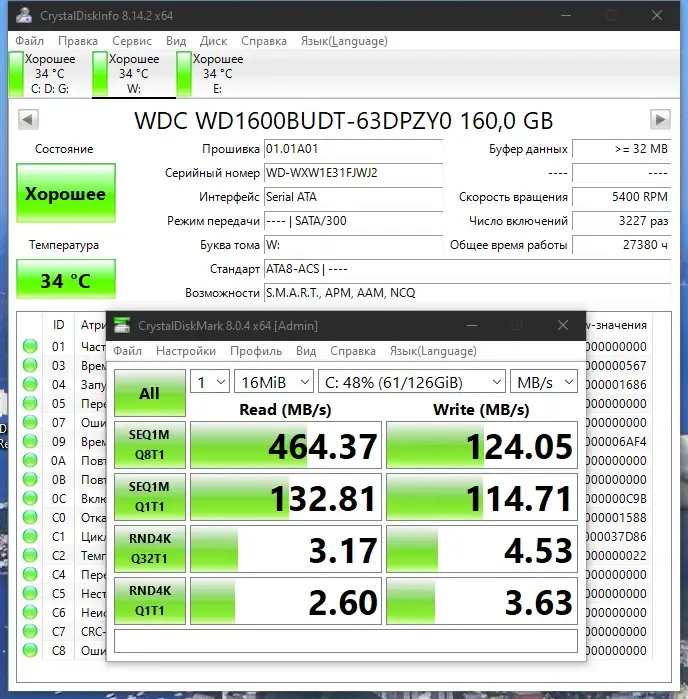Click status circle for attribute C2

click(30, 555)
